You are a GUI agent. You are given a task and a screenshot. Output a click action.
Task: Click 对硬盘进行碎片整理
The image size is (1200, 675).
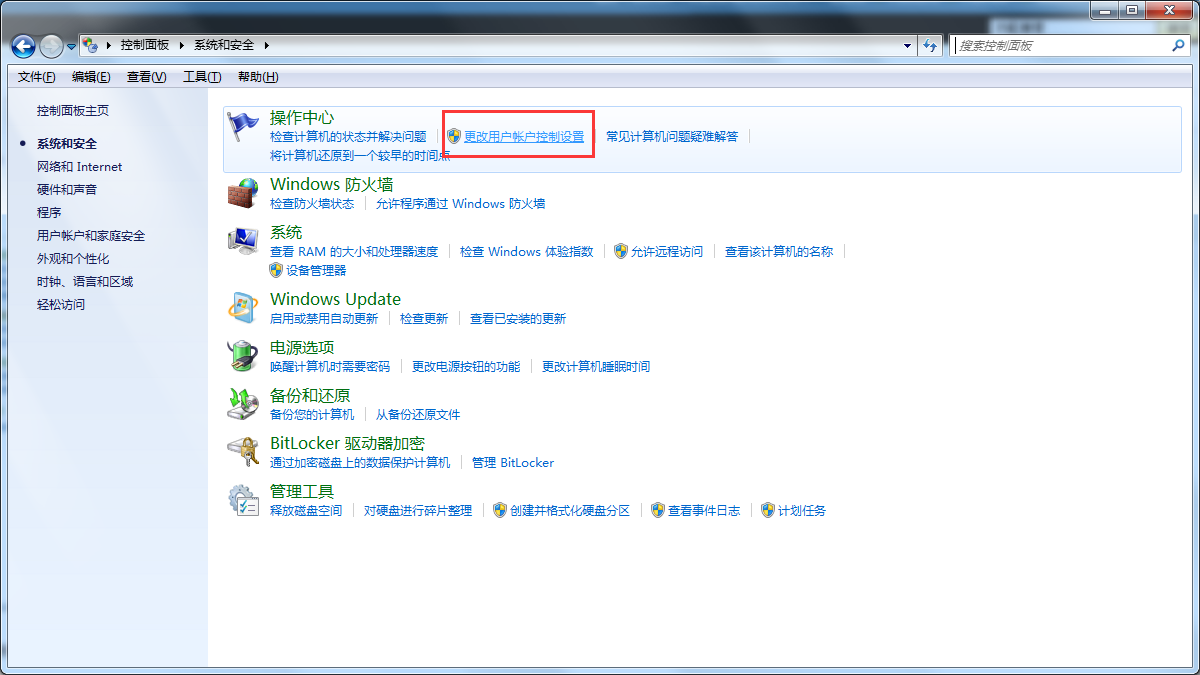pyautogui.click(x=418, y=511)
